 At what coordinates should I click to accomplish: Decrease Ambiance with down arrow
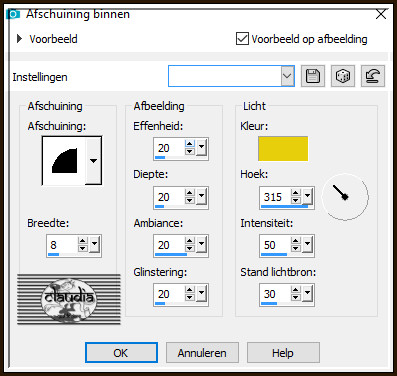tap(190, 249)
